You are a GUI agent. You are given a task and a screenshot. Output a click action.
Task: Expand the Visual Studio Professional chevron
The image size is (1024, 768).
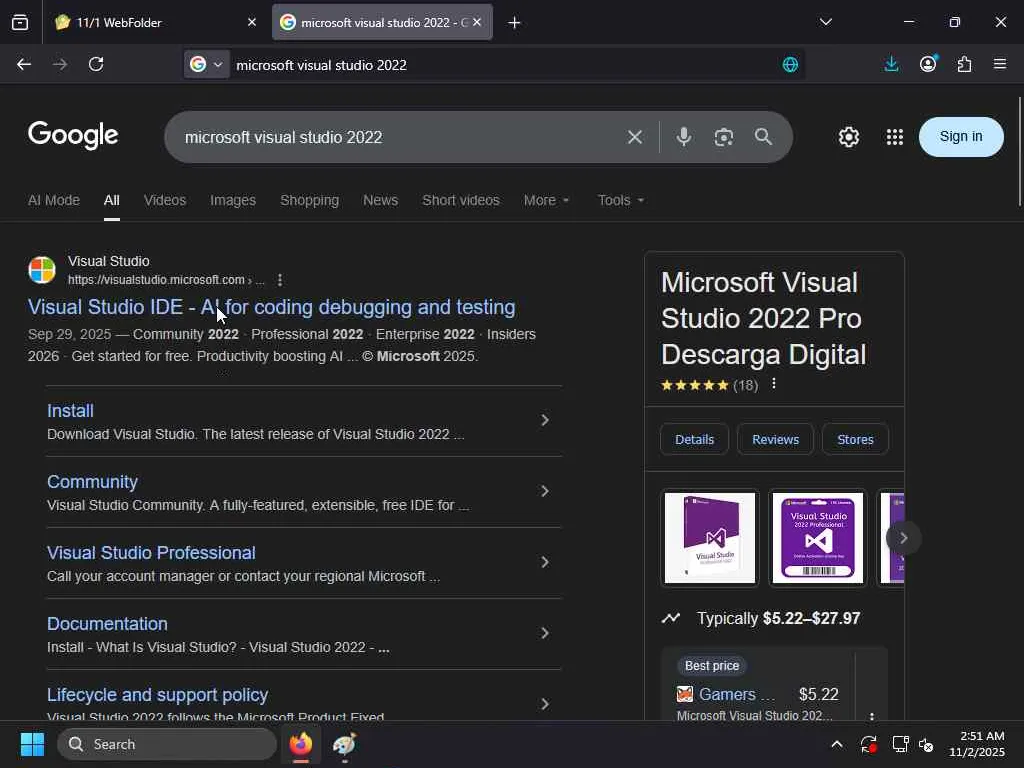545,562
